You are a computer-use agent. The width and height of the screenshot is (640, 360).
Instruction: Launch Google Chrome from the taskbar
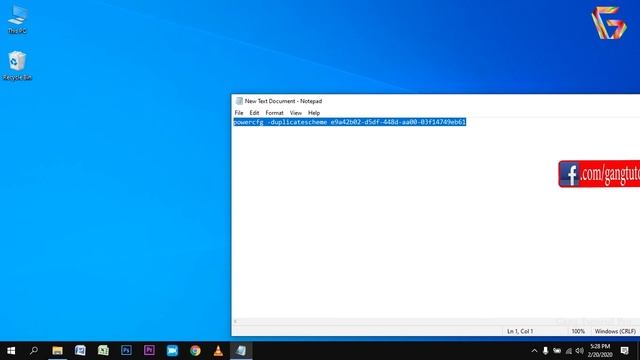(195, 351)
